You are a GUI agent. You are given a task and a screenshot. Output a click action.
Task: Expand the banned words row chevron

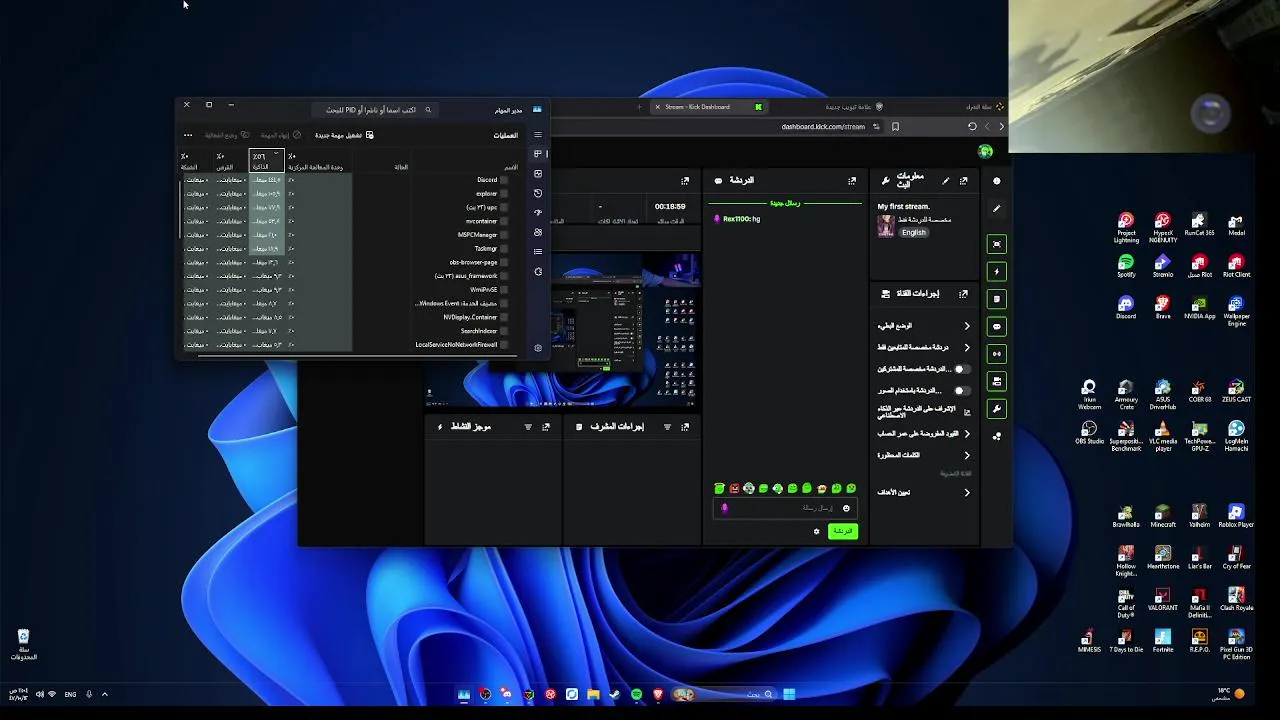pos(967,455)
